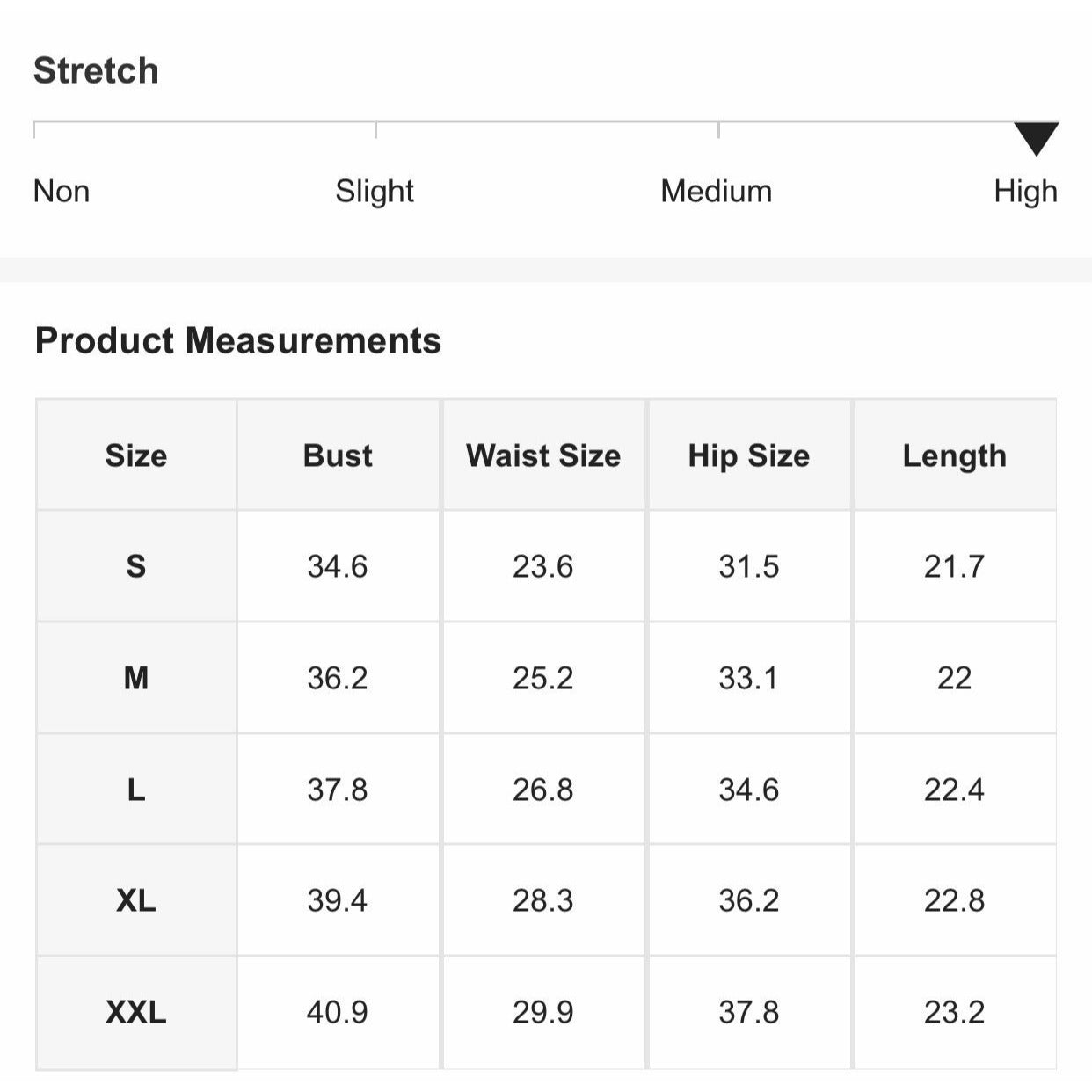Click the Non stretch label
This screenshot has width=1092, height=1092.
62,191
